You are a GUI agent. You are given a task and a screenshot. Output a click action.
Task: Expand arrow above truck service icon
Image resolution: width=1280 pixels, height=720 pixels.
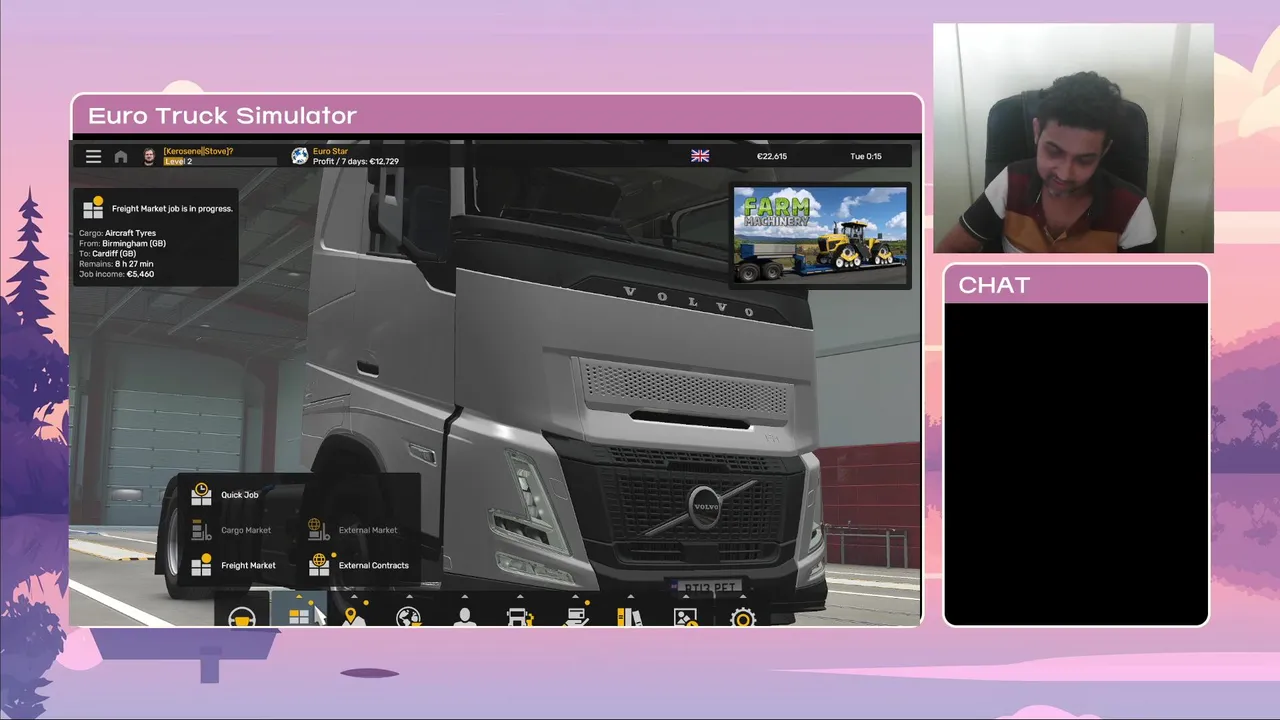click(520, 598)
